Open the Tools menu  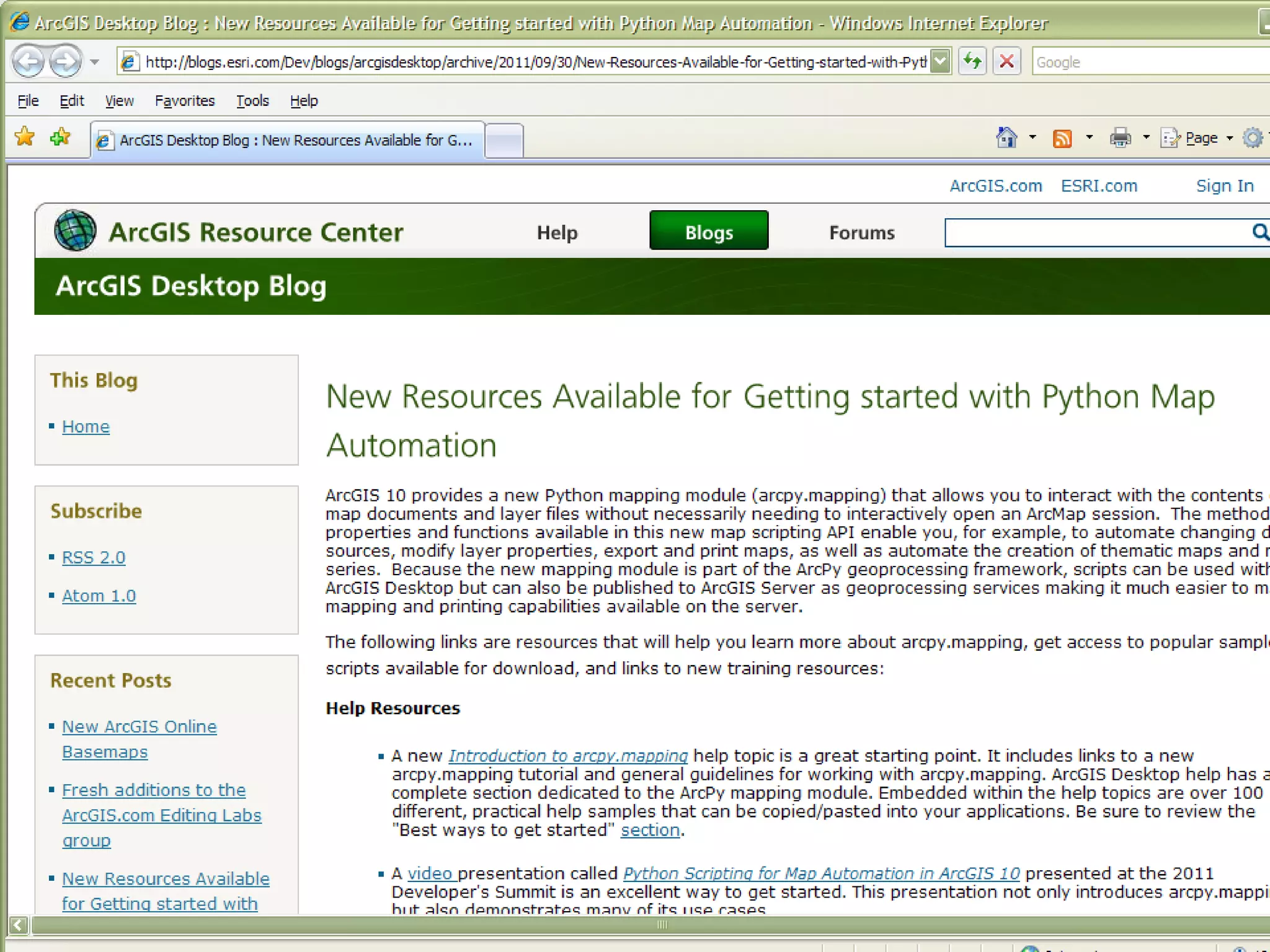(x=252, y=100)
